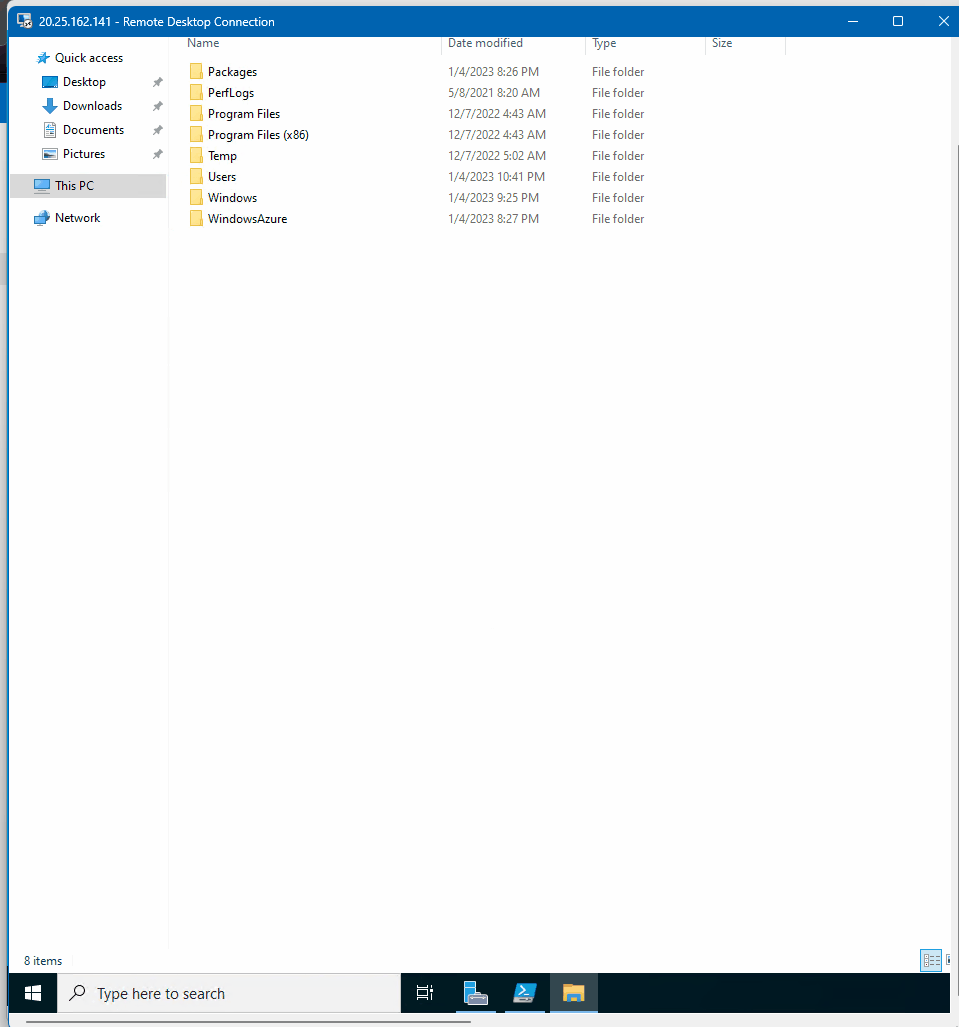Click the date 12/7/2022 5:02 AM
959x1027 pixels.
(x=497, y=155)
